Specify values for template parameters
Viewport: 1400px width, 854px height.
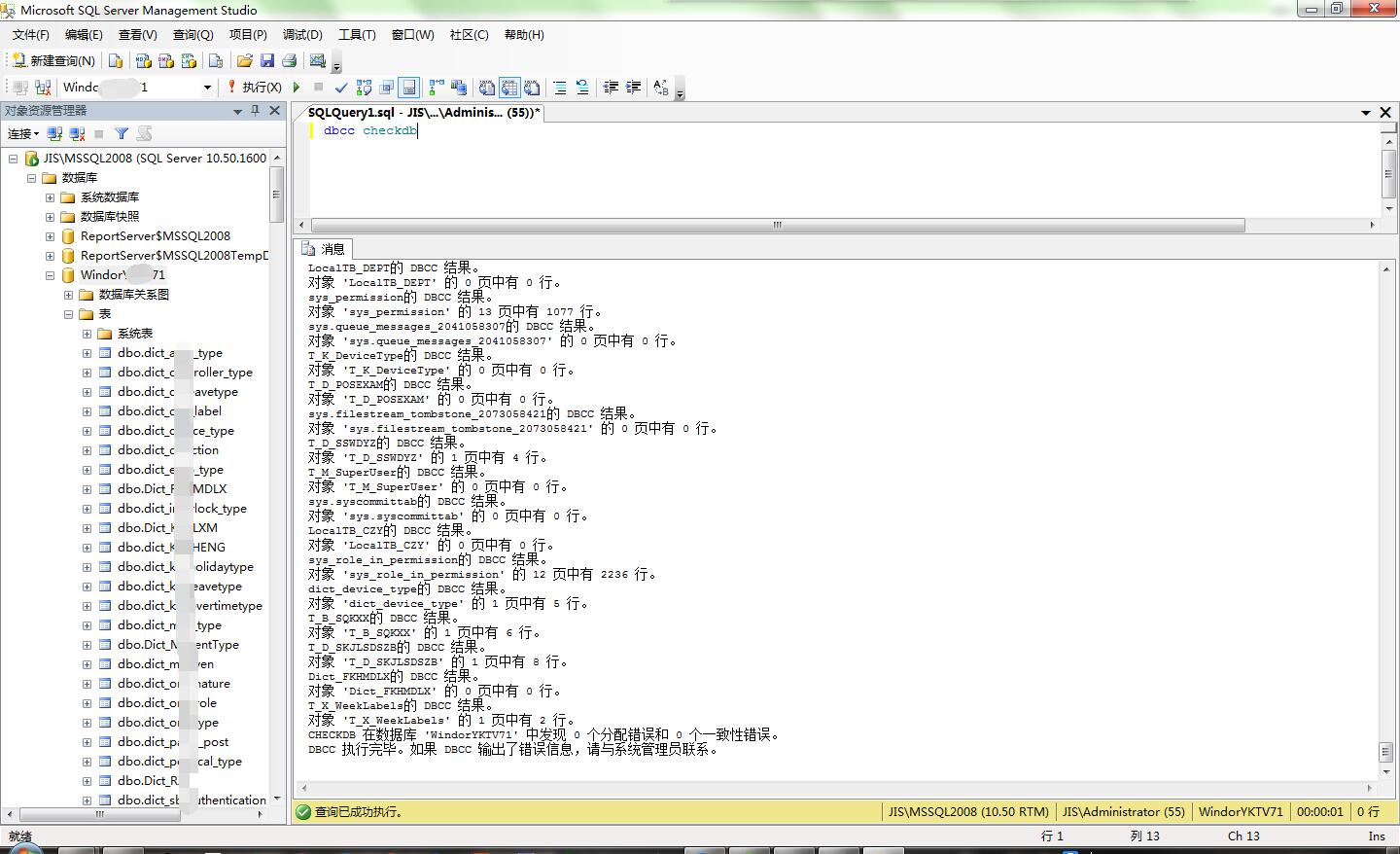661,88
